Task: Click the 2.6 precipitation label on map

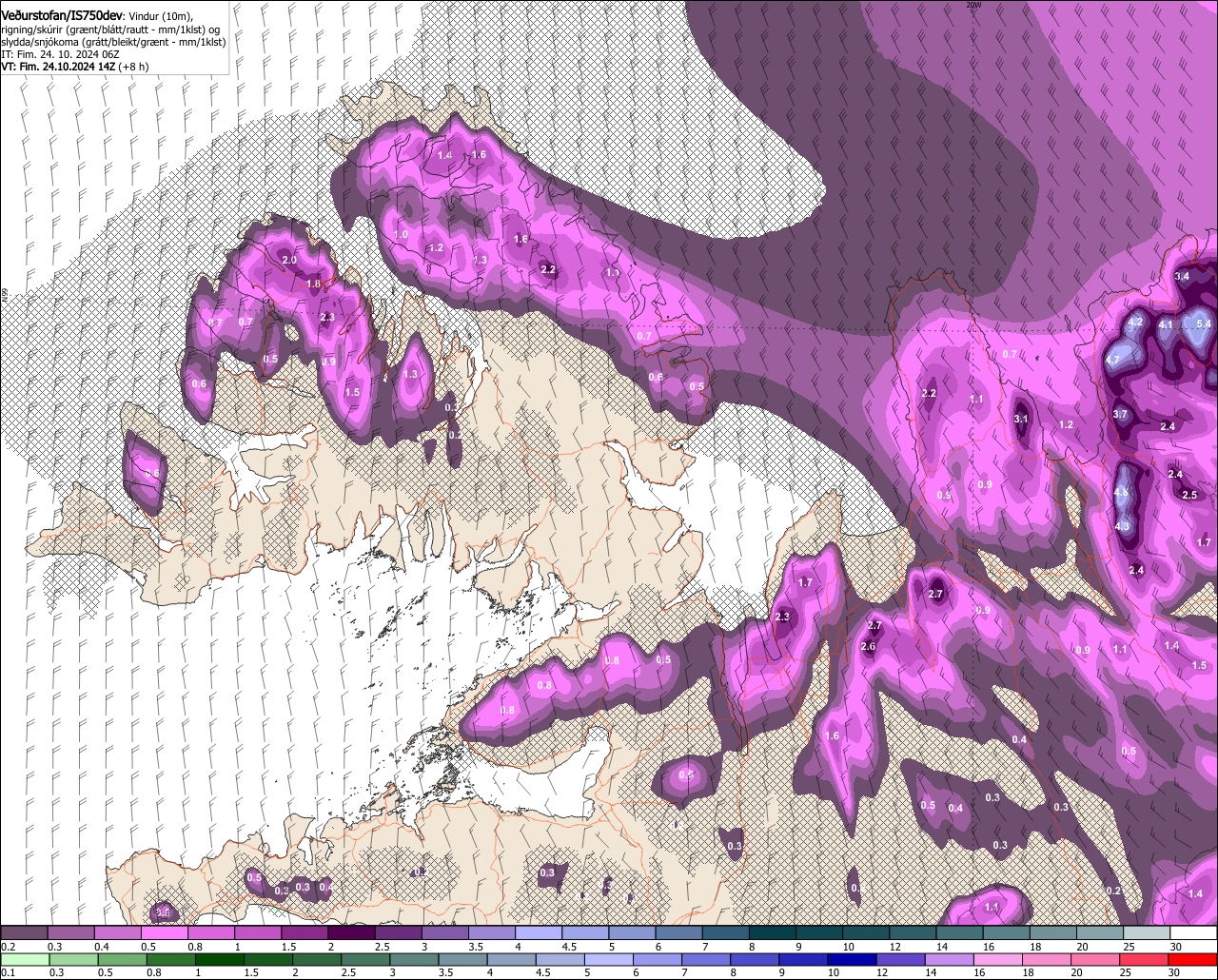Action: click(868, 646)
